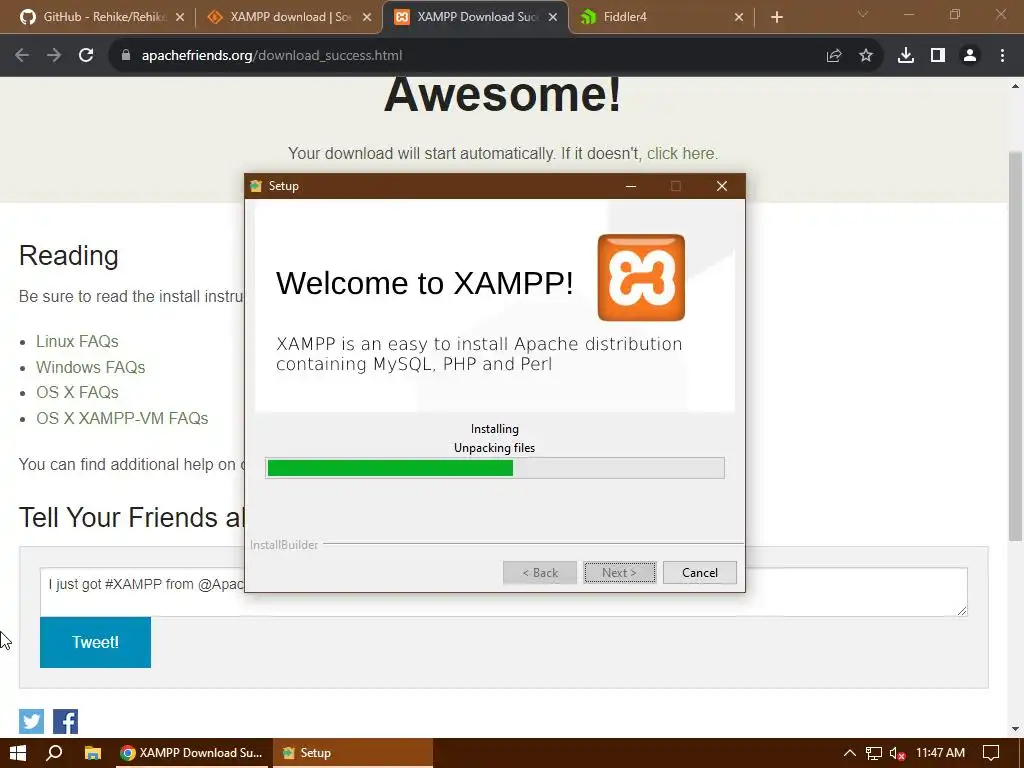Viewport: 1024px width, 768px height.
Task: Click the Tweet! button
Action: pyautogui.click(x=95, y=642)
